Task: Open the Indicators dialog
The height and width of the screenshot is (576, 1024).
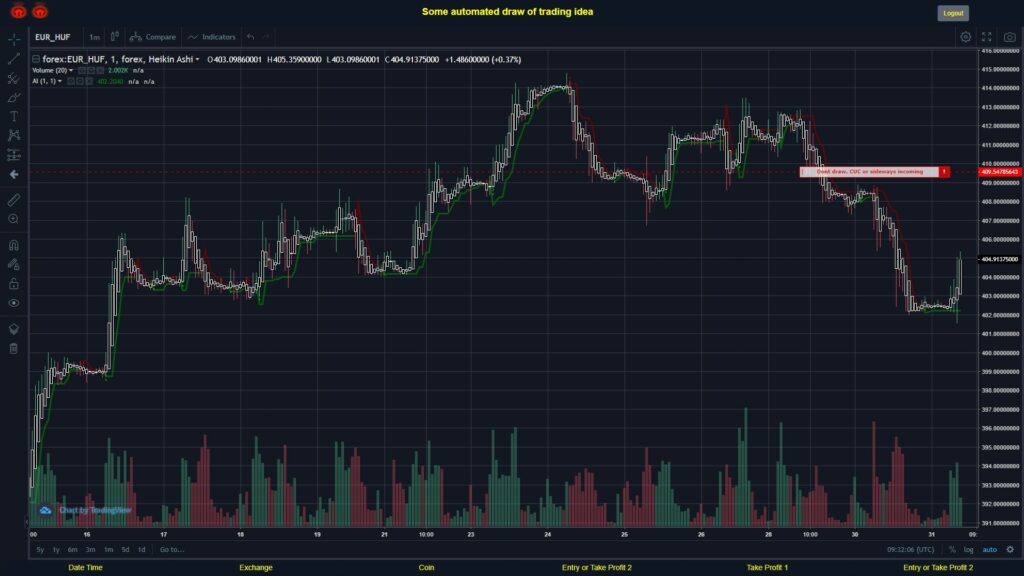Action: (x=212, y=37)
